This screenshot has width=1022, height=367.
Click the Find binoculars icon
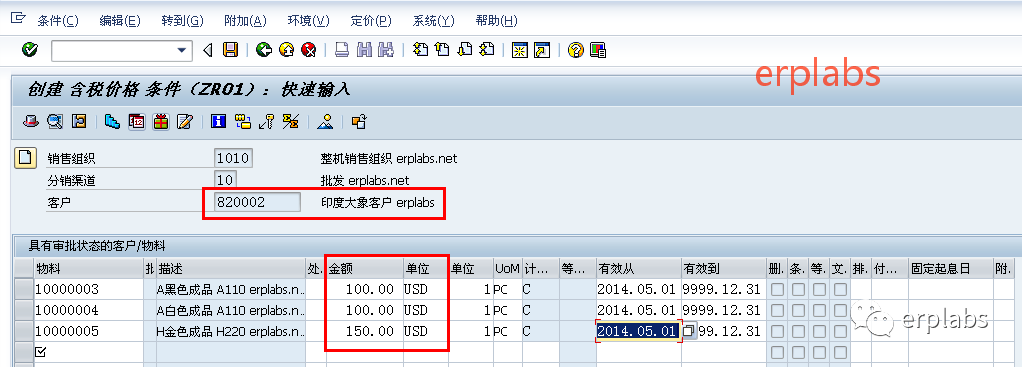pos(364,50)
